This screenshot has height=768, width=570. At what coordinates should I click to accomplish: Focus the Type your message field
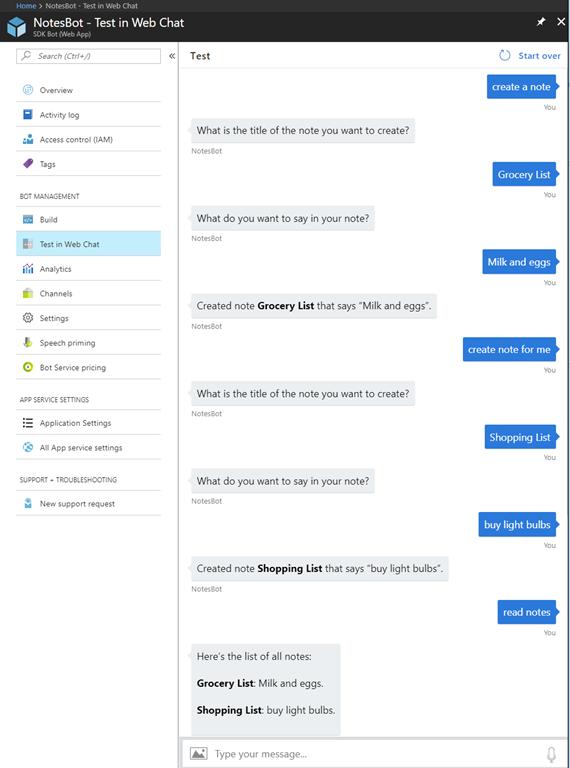377,754
